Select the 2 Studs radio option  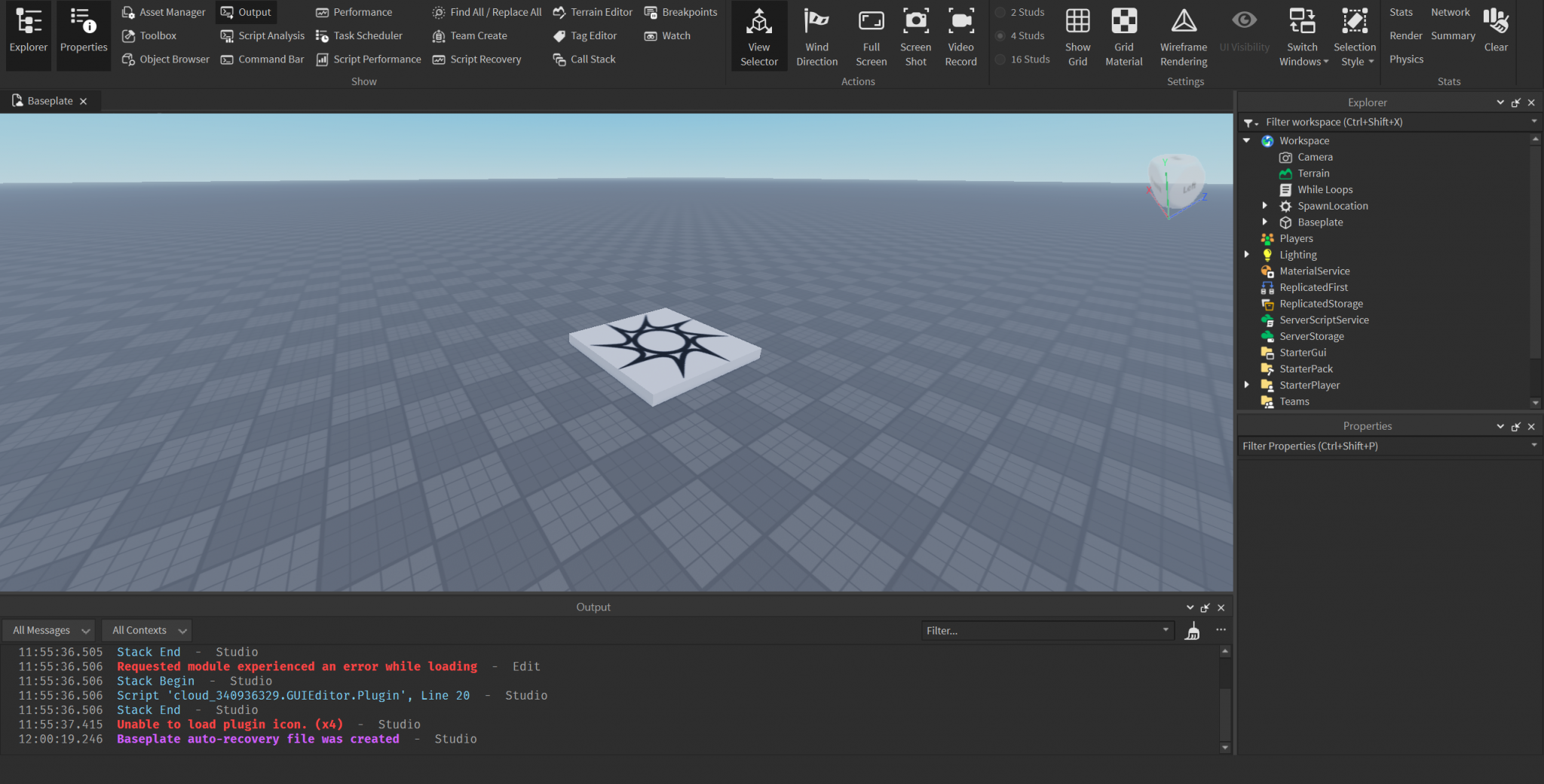pos(1000,12)
